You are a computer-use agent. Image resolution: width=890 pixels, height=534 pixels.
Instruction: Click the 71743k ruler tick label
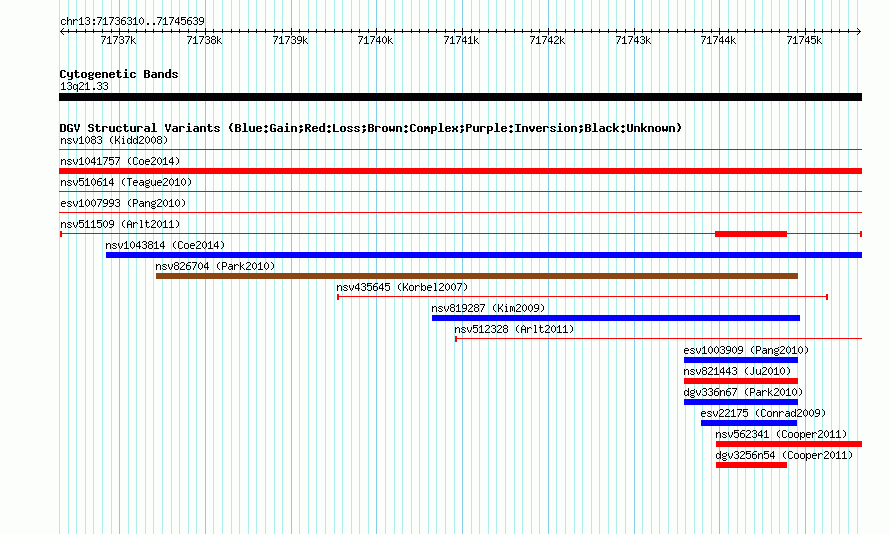point(633,40)
